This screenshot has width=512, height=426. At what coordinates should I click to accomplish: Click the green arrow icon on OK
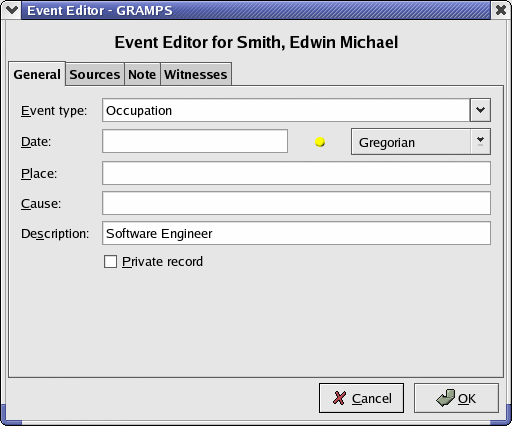tap(445, 398)
